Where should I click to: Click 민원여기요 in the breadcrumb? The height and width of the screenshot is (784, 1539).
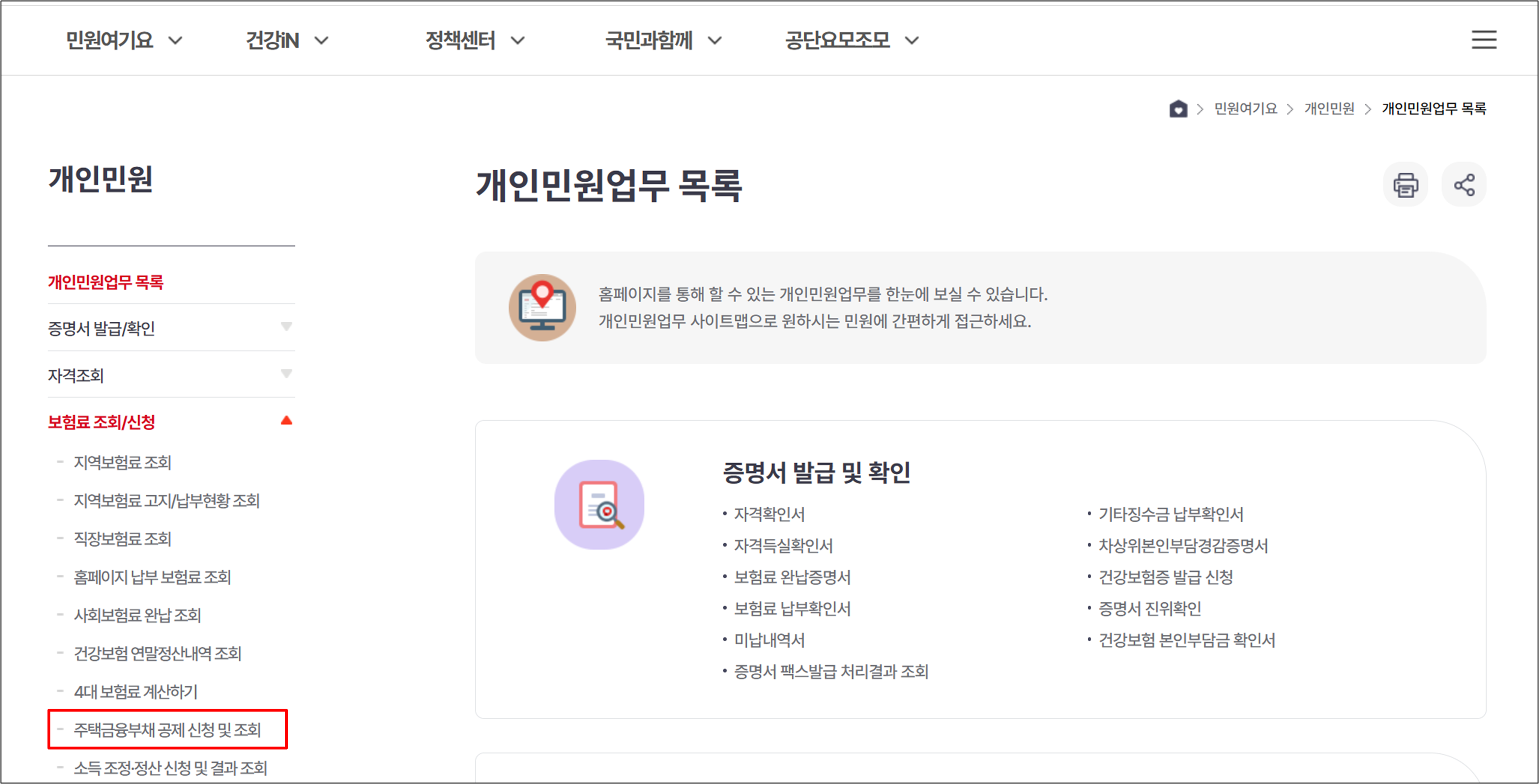[1245, 109]
